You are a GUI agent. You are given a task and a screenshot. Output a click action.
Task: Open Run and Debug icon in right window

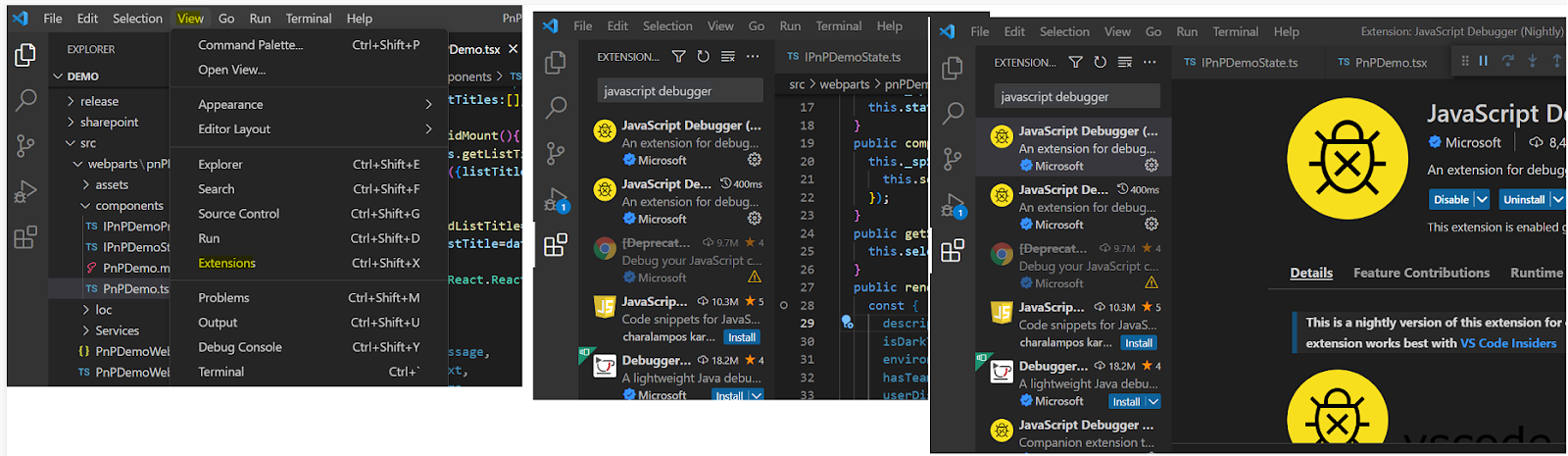click(953, 206)
